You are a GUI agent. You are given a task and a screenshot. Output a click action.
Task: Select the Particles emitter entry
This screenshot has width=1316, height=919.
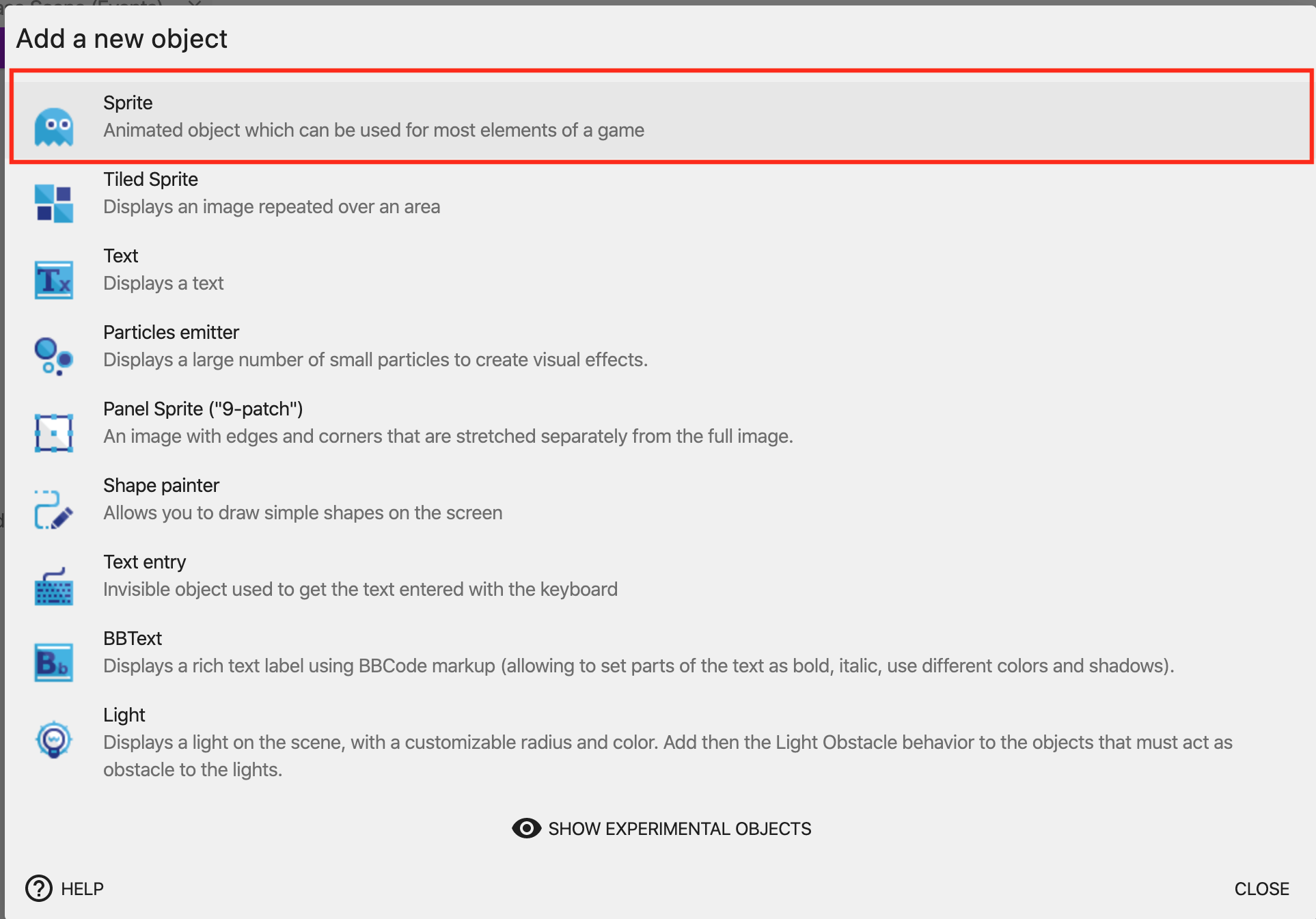point(171,333)
